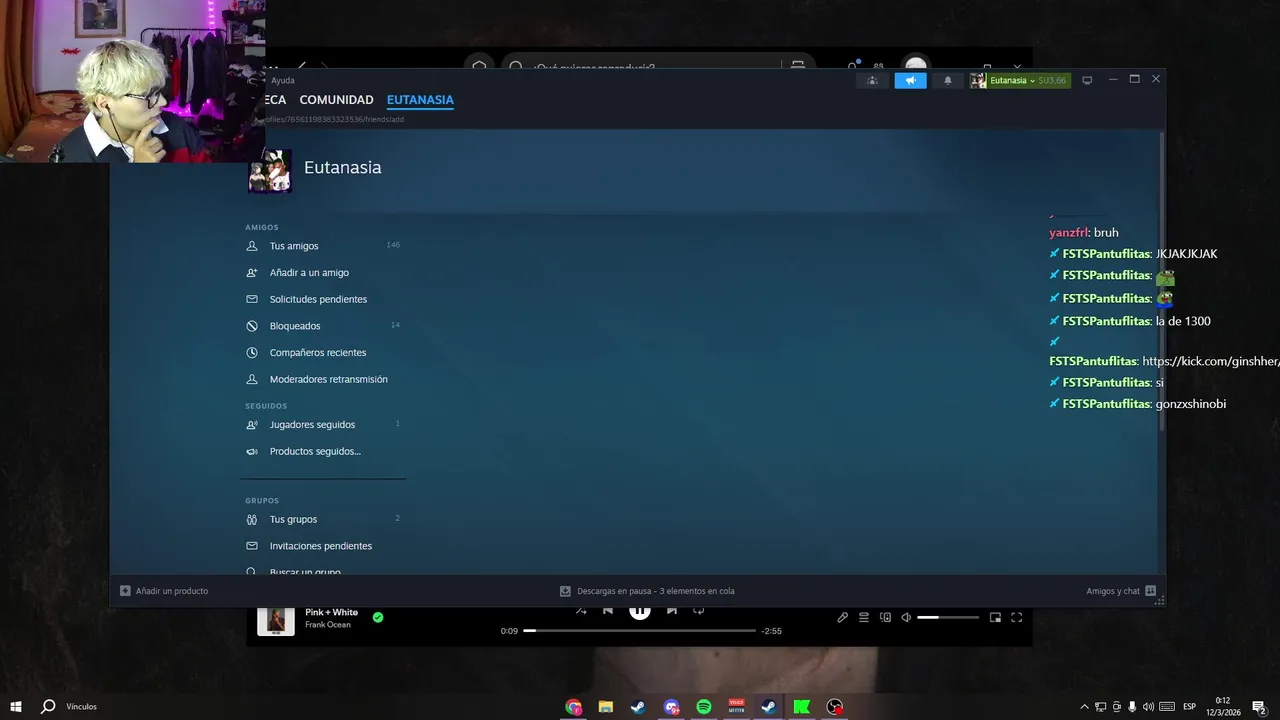
Task: Open Voicemeeter from the taskbar
Action: [736, 706]
